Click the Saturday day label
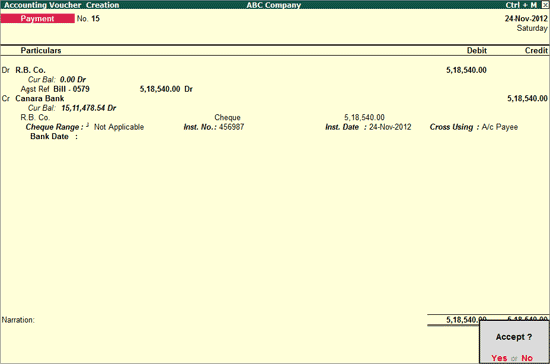 [x=532, y=28]
